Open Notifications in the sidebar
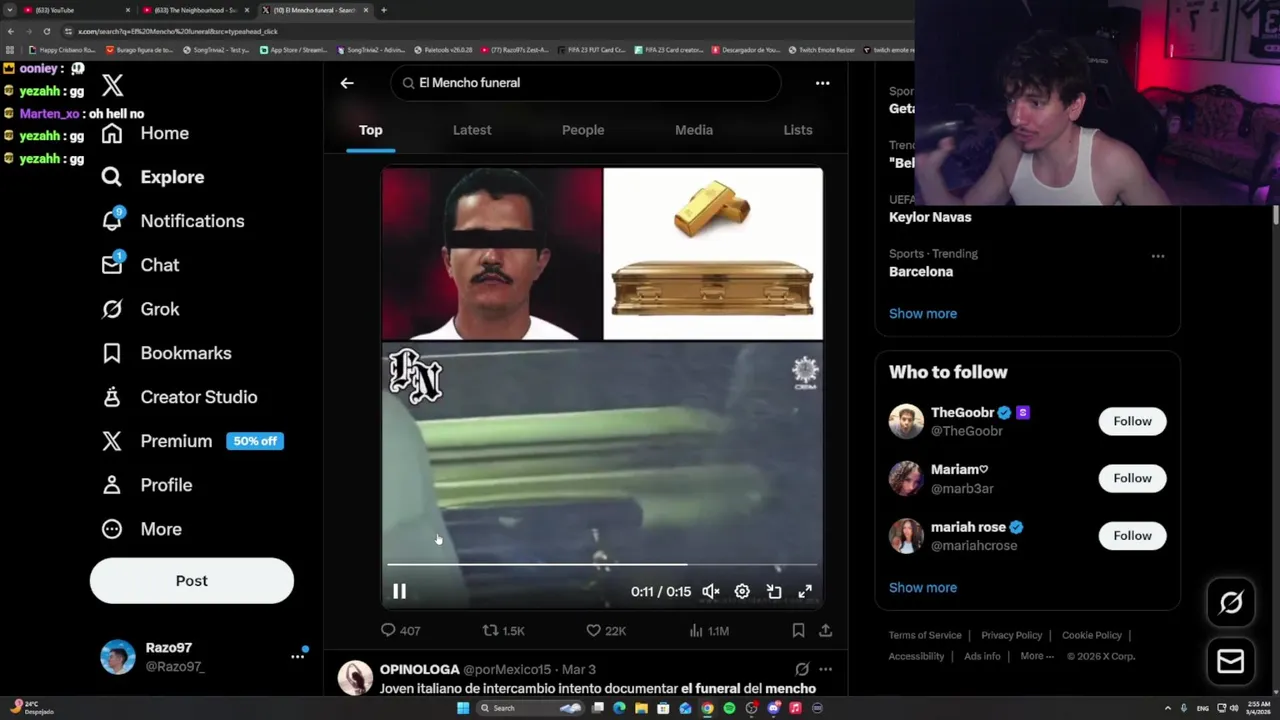The height and width of the screenshot is (720, 1280). [x=172, y=221]
